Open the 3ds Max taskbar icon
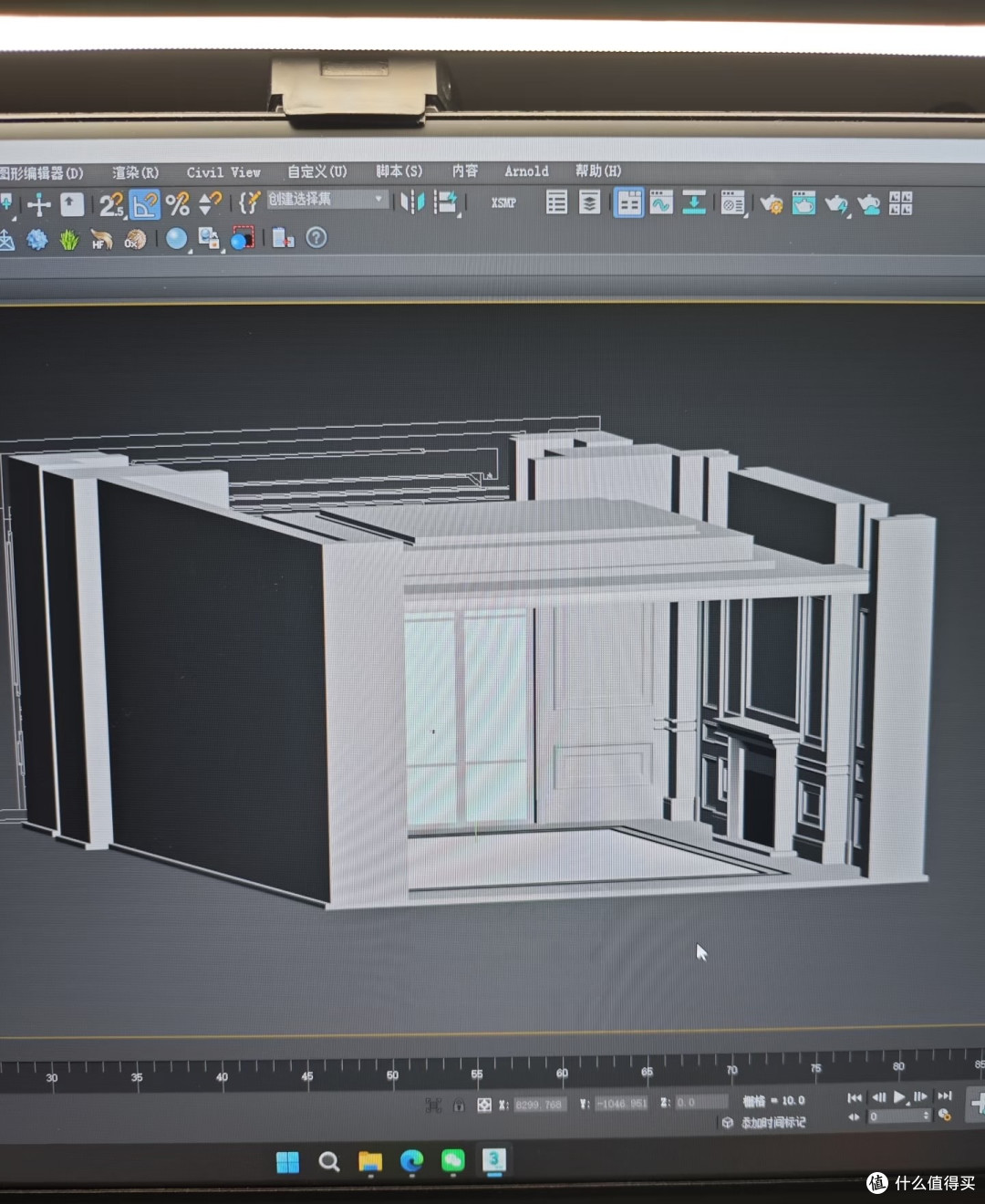Image resolution: width=985 pixels, height=1204 pixels. [x=493, y=1160]
